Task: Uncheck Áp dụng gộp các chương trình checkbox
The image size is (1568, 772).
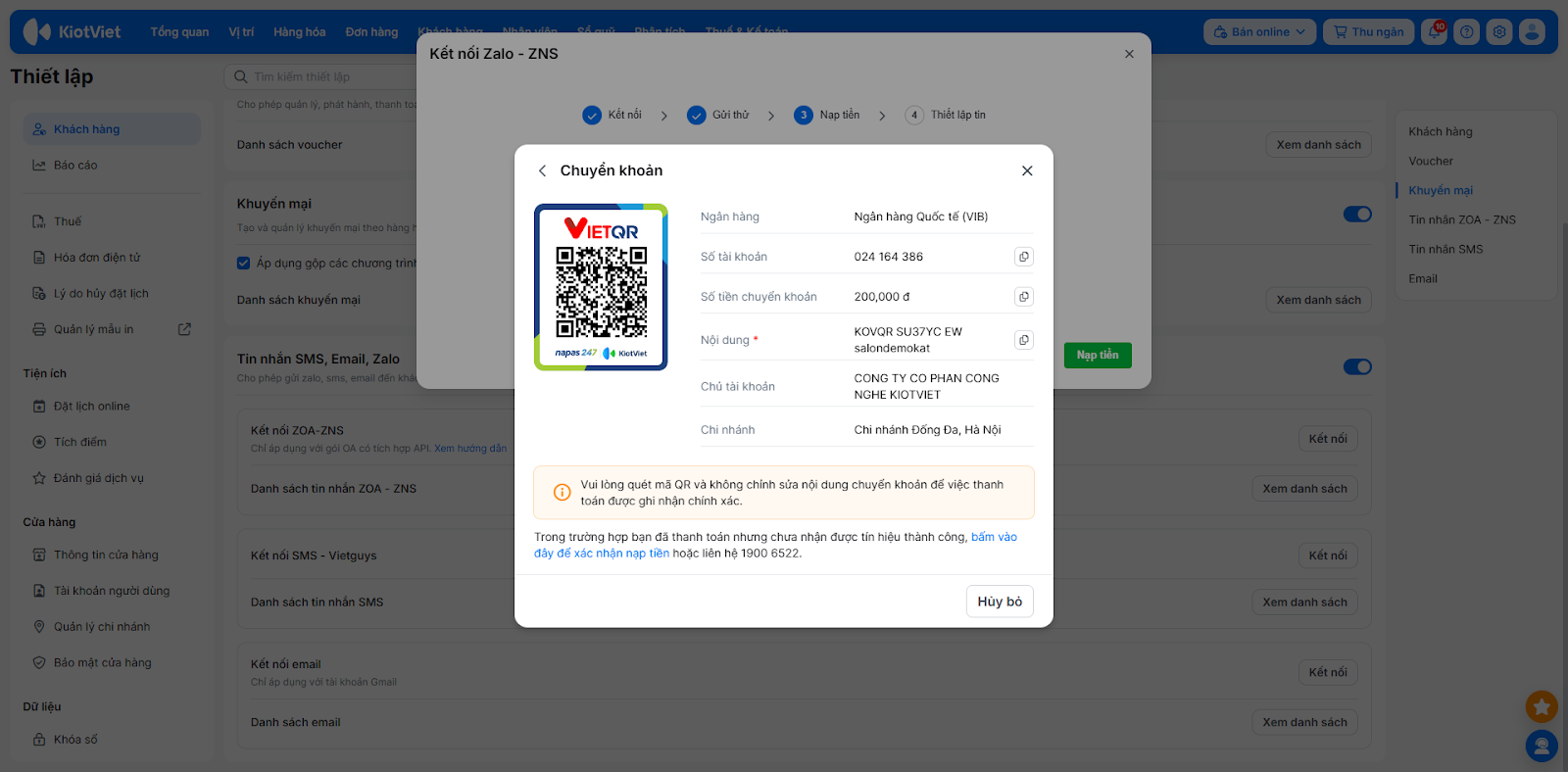Action: click(x=243, y=263)
